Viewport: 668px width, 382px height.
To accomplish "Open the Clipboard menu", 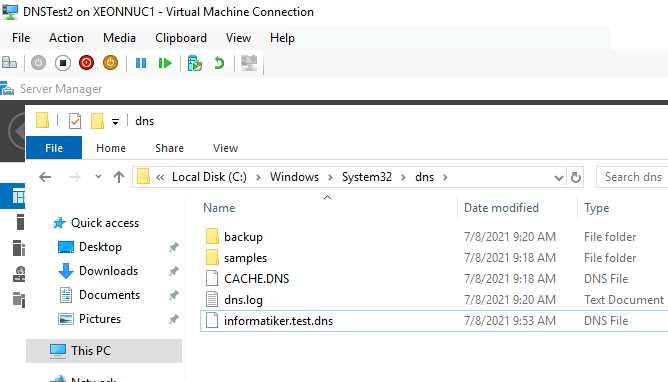I will [x=181, y=38].
